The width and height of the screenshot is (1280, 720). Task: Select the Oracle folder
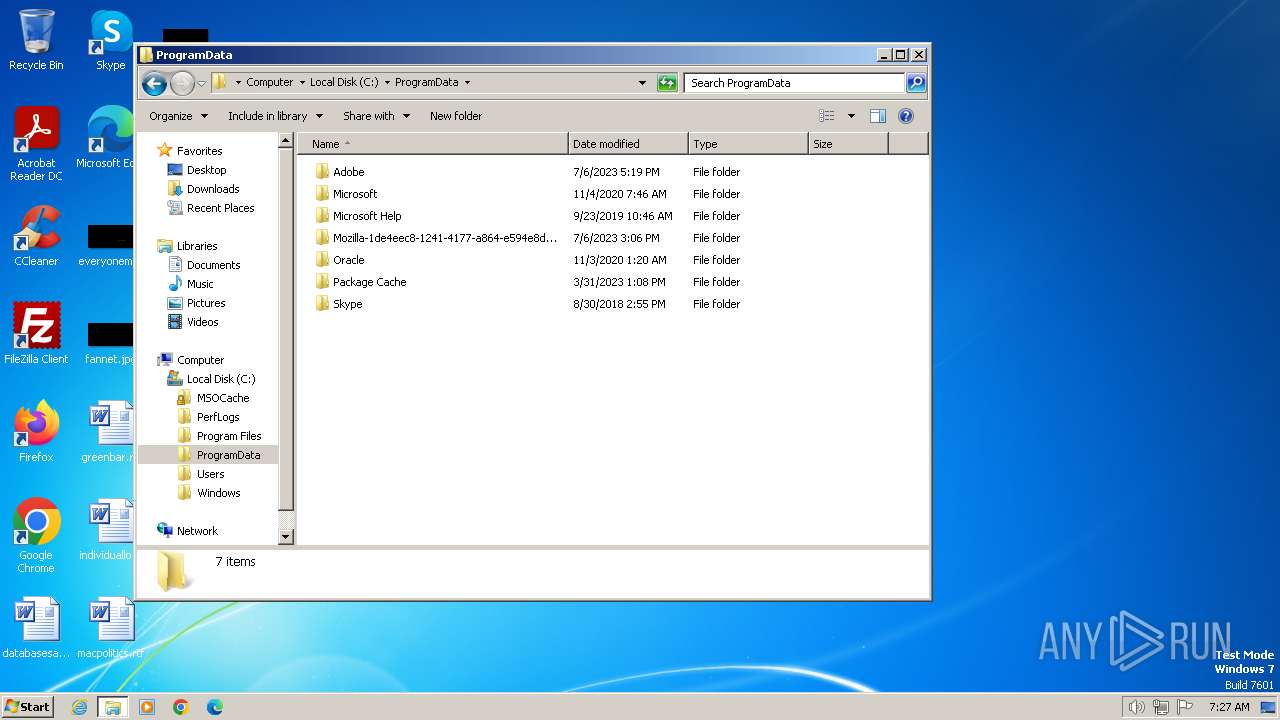[348, 260]
